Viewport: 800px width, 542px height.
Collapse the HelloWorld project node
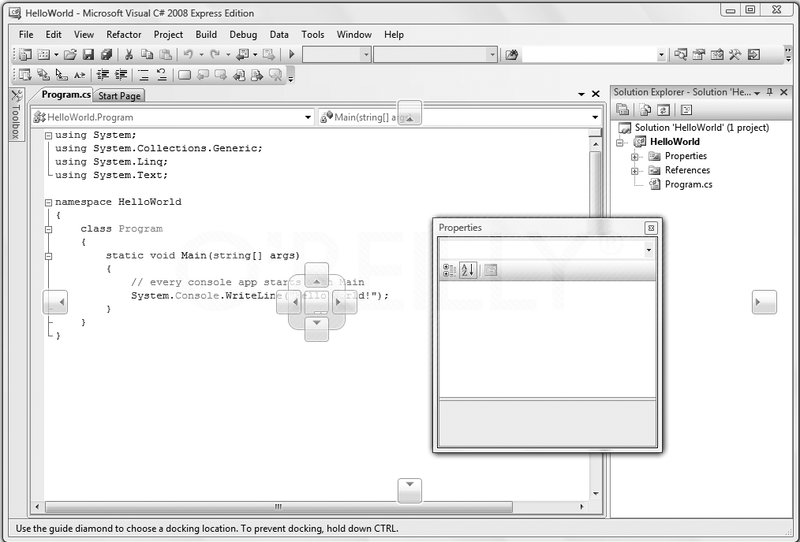[x=619, y=142]
